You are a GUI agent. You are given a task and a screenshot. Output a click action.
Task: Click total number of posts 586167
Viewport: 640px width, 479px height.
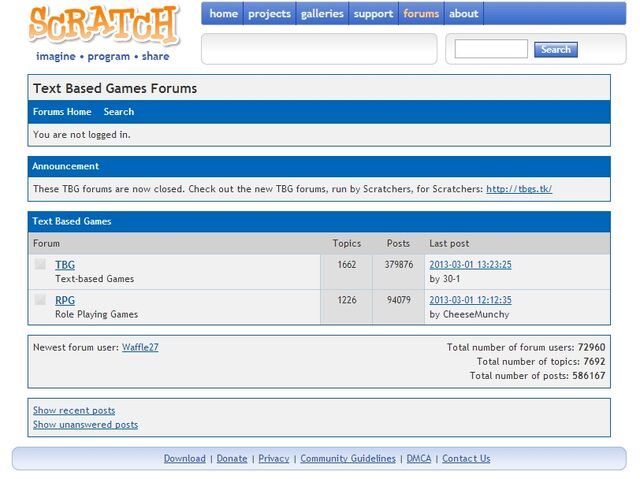click(589, 376)
